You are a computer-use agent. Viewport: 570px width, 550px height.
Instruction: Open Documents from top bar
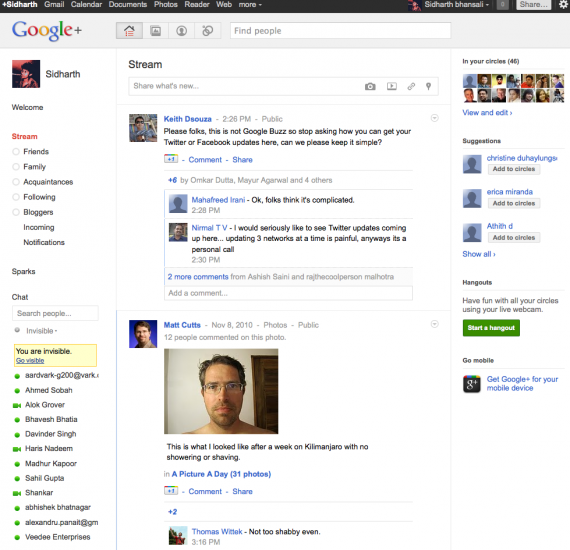(x=128, y=4)
